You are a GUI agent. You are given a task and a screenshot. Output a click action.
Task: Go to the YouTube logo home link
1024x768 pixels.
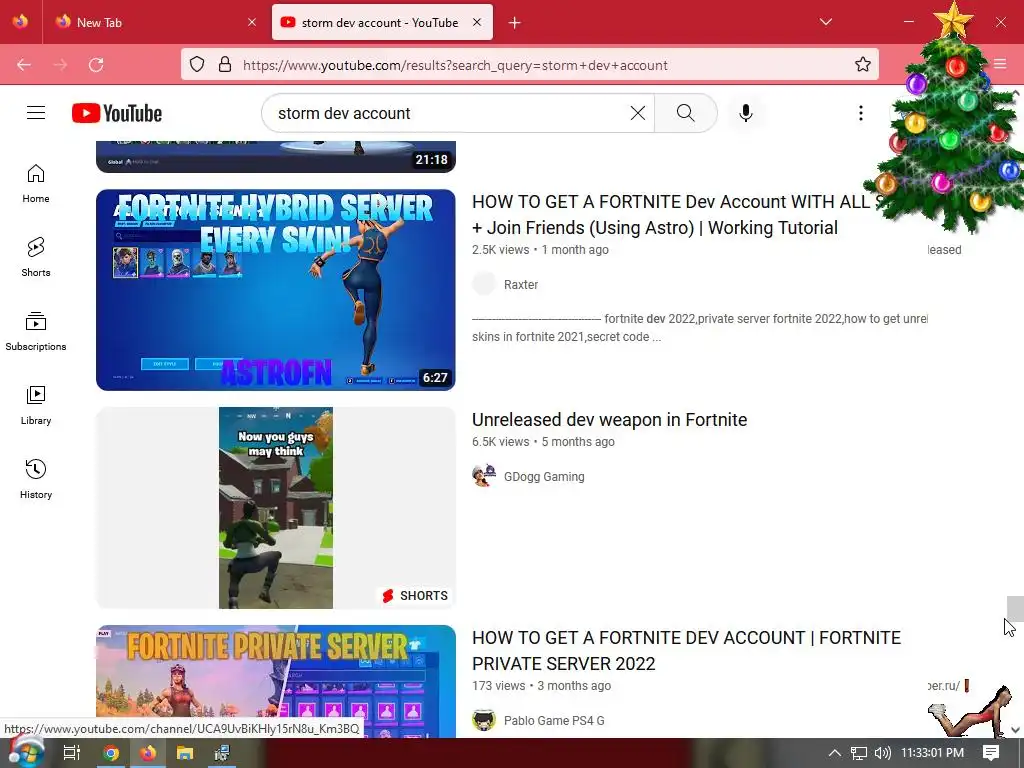point(117,113)
